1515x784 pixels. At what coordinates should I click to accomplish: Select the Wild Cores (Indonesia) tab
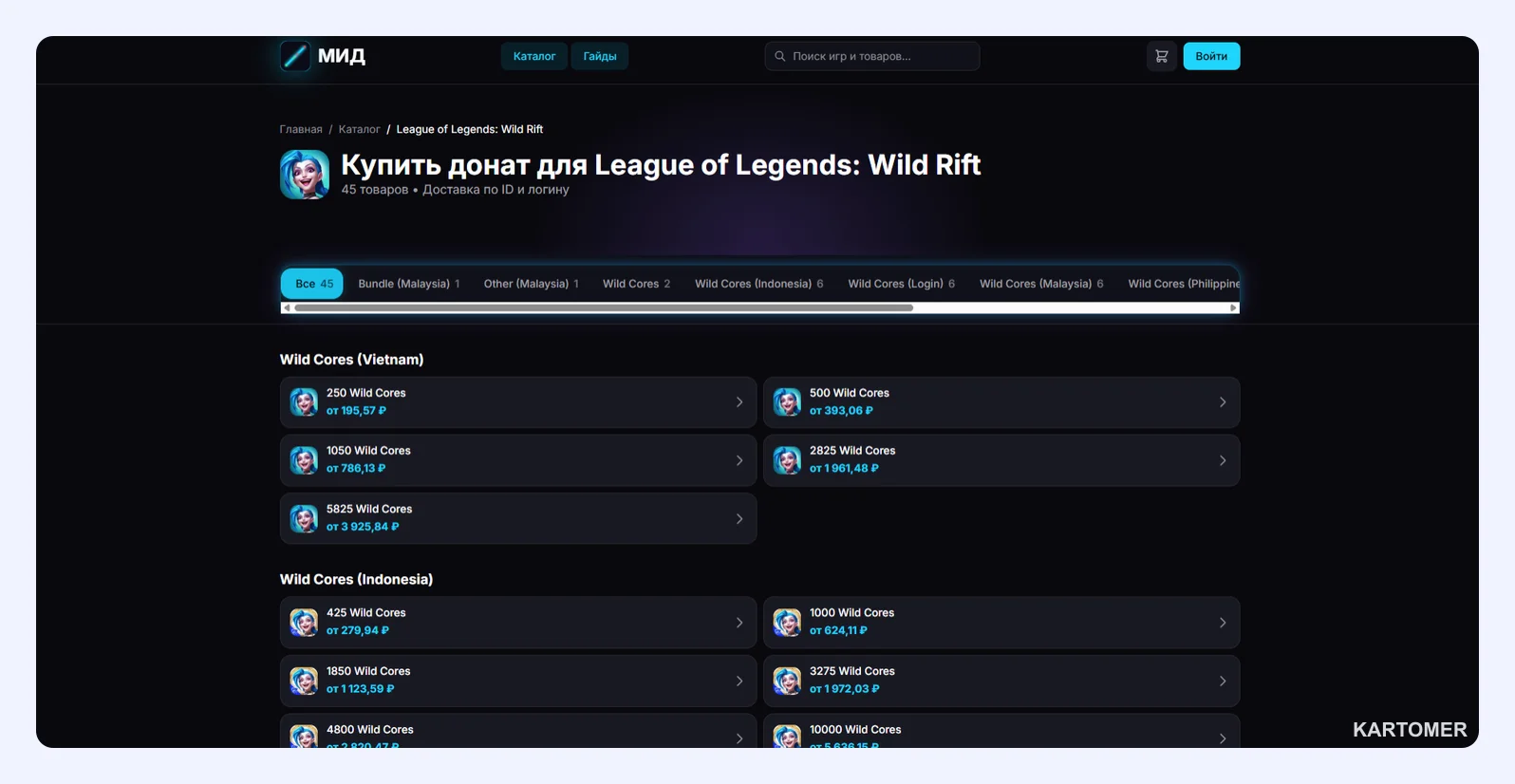pyautogui.click(x=759, y=284)
